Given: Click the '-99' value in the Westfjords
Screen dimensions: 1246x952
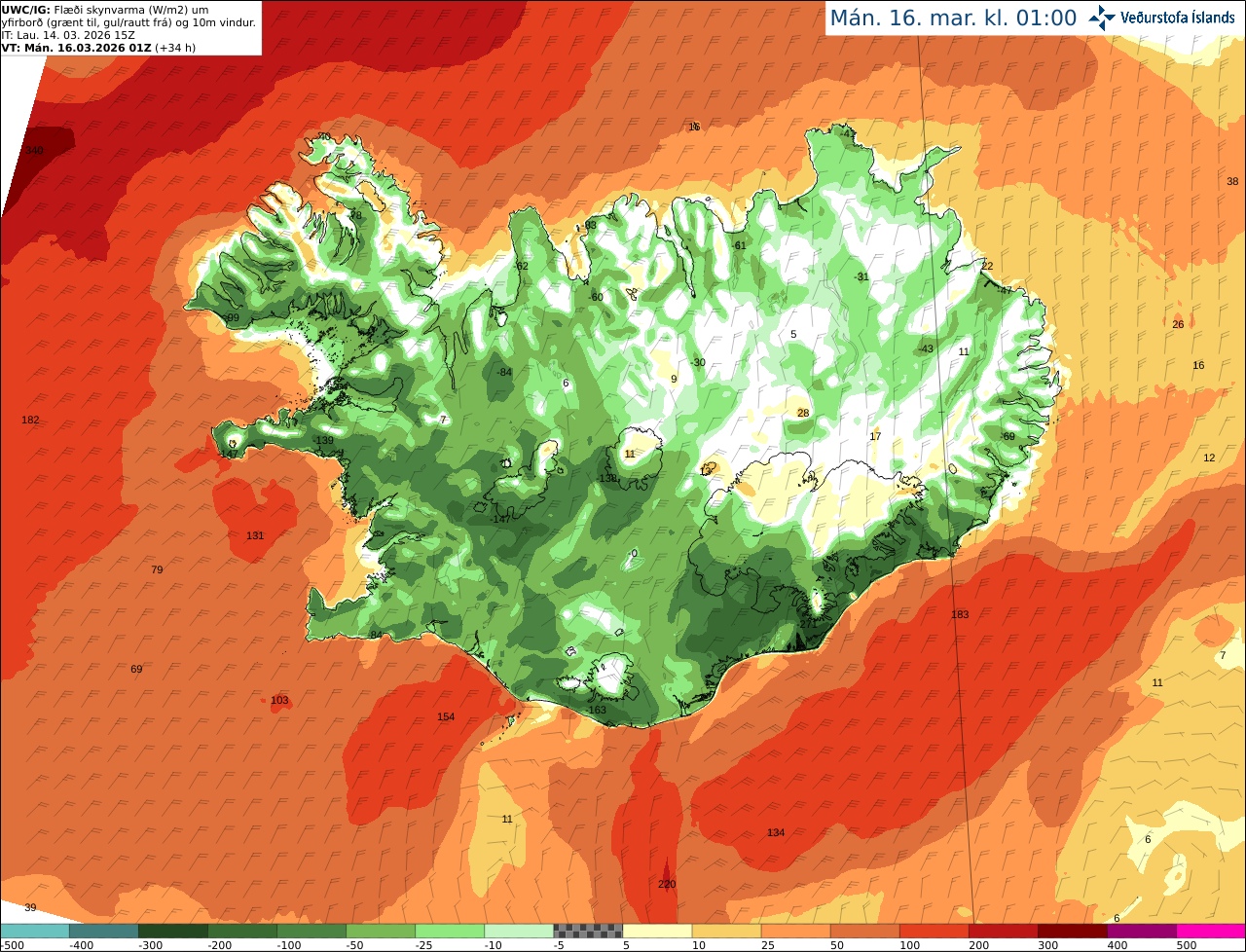Looking at the screenshot, I should (232, 319).
